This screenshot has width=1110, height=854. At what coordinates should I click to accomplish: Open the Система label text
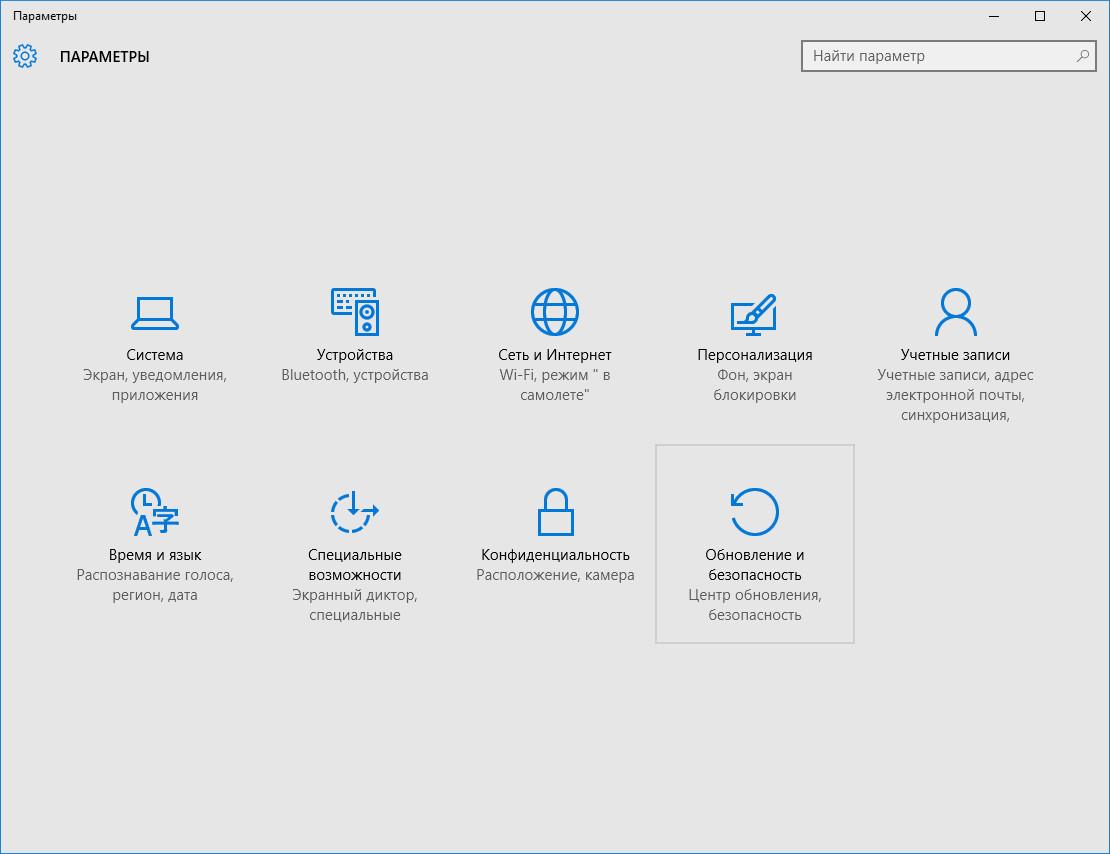point(155,355)
